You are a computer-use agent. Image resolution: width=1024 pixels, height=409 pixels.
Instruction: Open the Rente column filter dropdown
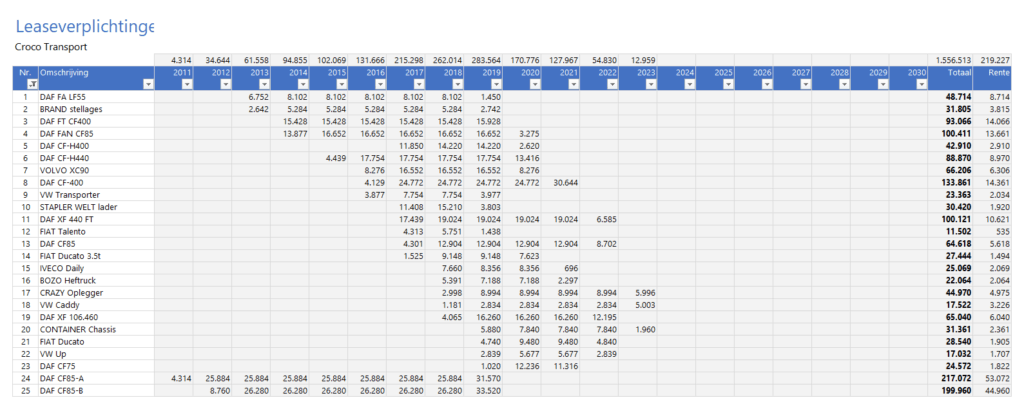tap(1013, 85)
